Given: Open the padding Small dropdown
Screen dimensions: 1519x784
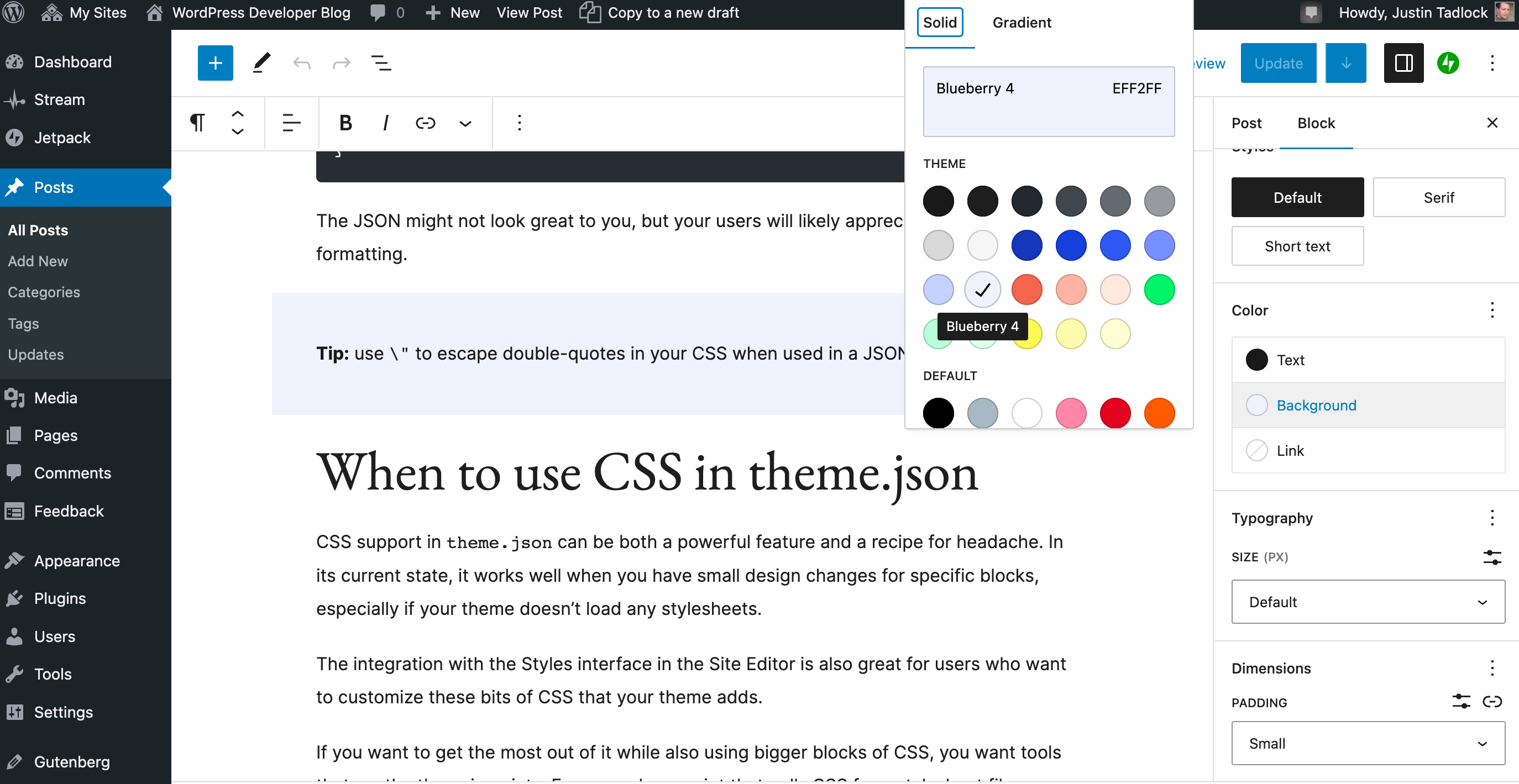Looking at the screenshot, I should pos(1368,743).
